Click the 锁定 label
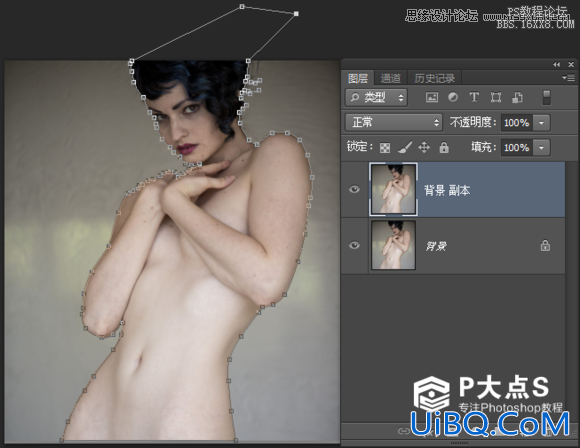Screen dimensions: 580x448 point(360,146)
